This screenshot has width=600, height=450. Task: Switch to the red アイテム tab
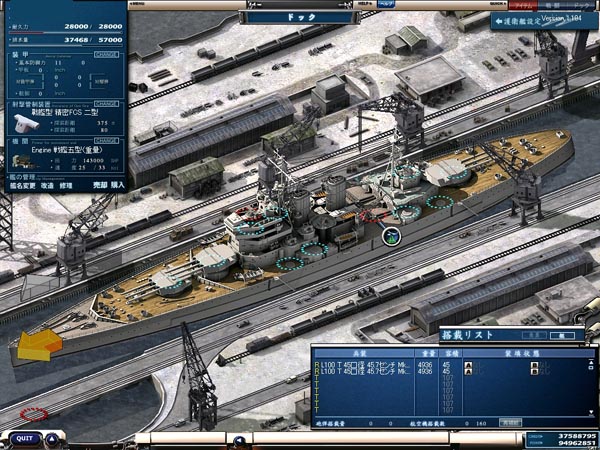tap(523, 5)
